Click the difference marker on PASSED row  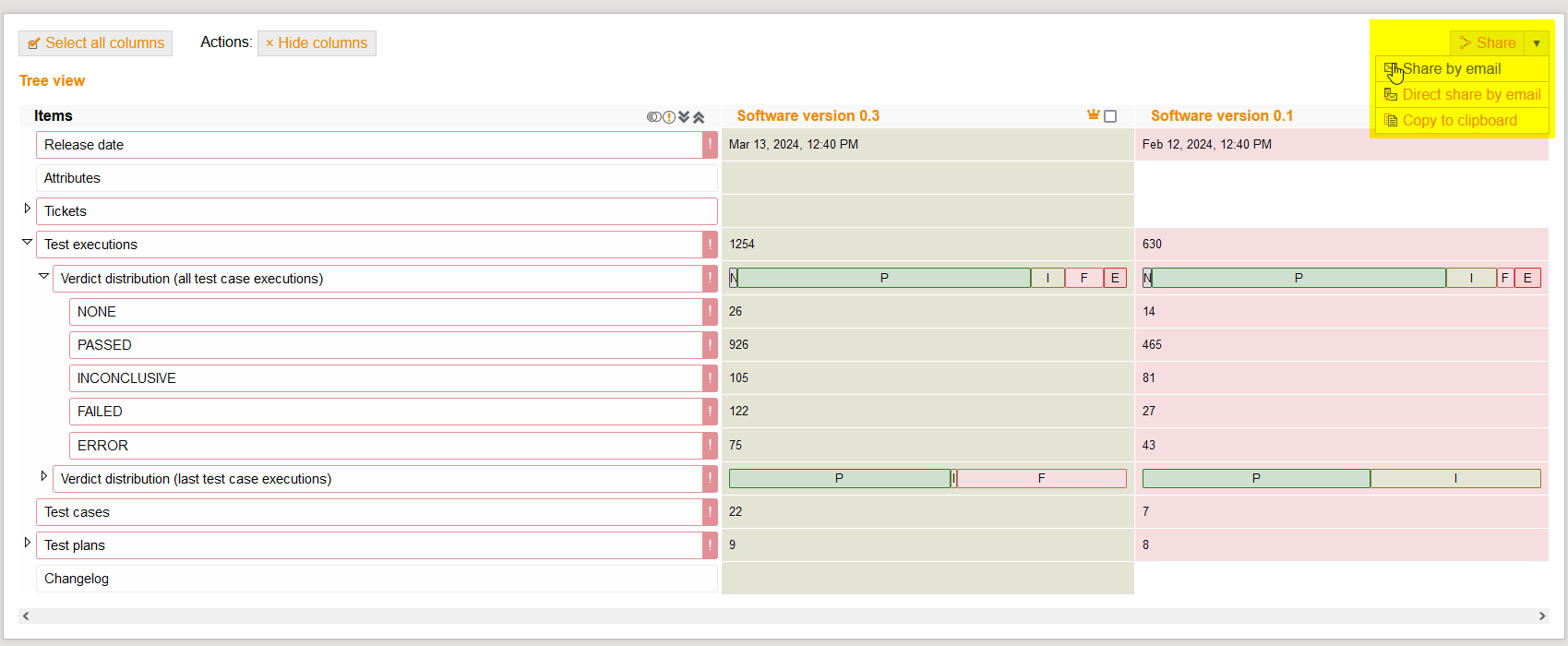710,345
